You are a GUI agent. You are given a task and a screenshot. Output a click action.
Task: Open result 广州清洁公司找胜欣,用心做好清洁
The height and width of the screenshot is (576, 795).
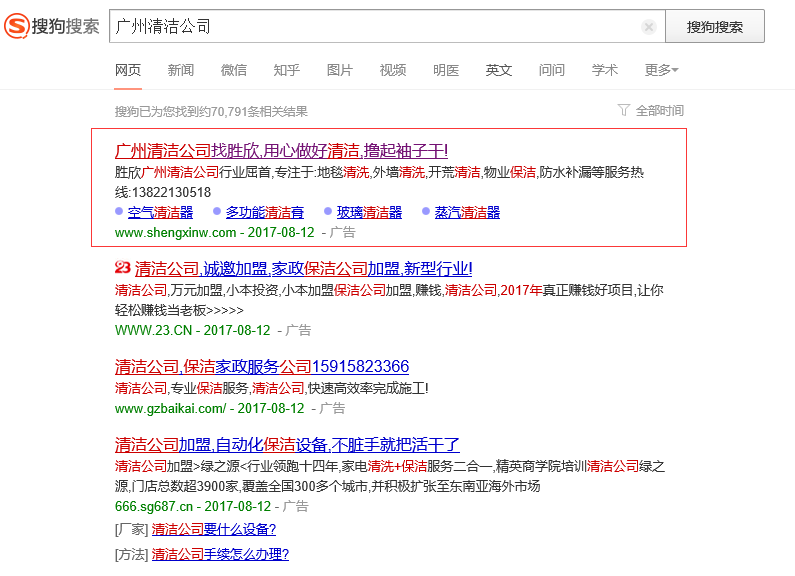(x=281, y=151)
